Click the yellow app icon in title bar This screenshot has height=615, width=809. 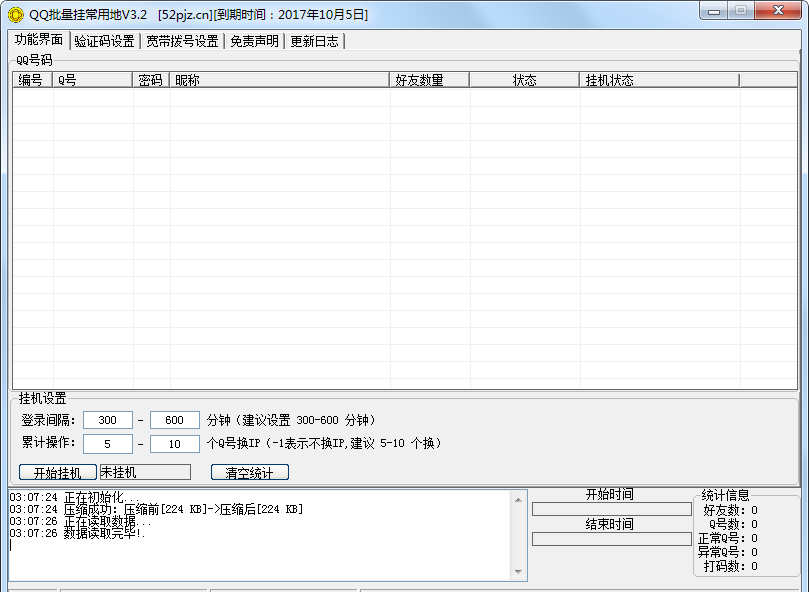point(15,14)
